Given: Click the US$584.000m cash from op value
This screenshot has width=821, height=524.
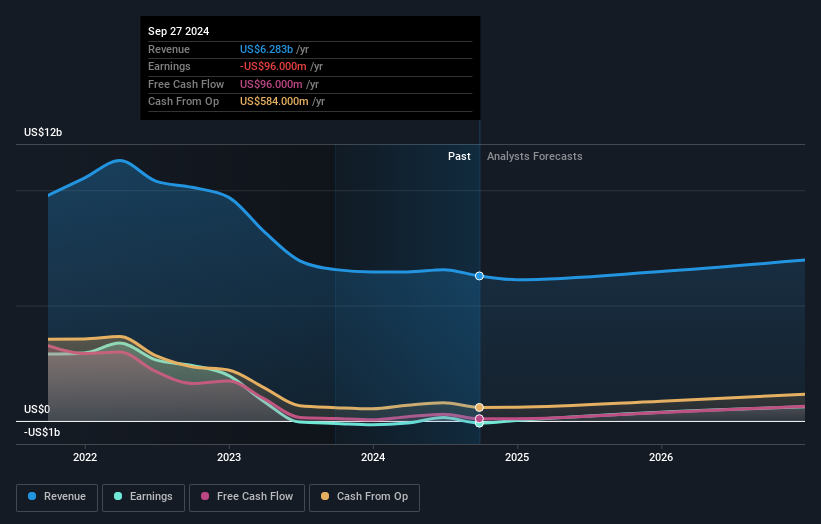Looking at the screenshot, I should pos(274,102).
